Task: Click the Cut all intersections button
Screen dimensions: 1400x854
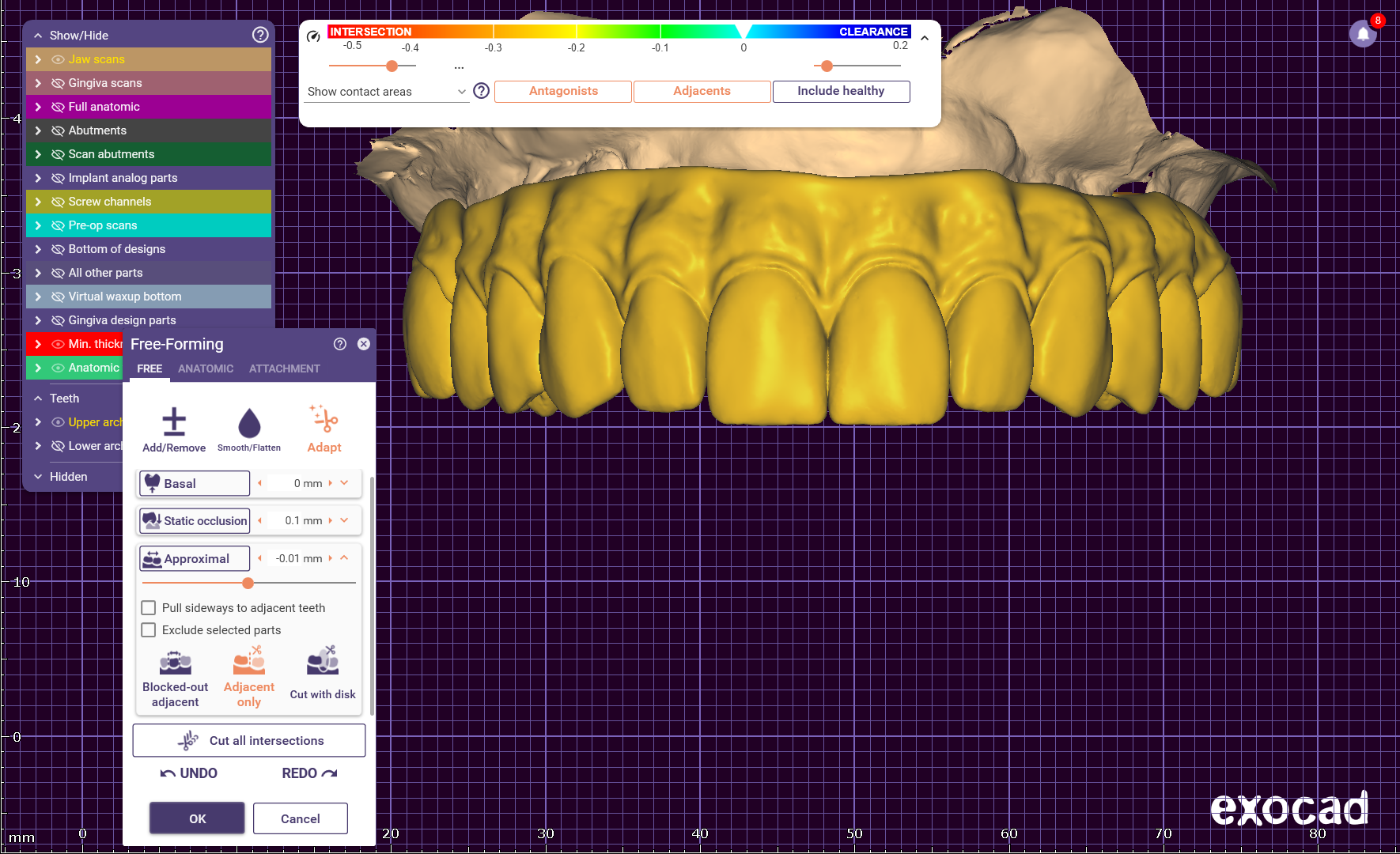Action: point(249,741)
